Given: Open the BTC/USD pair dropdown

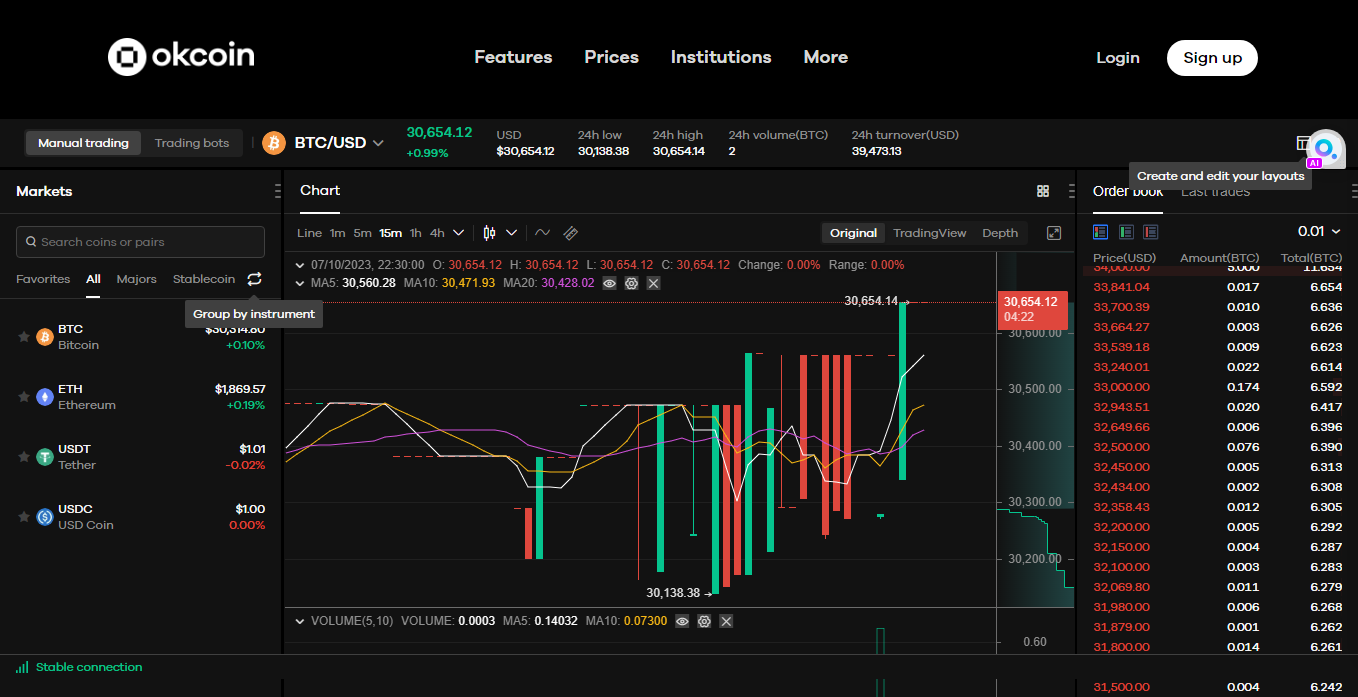Looking at the screenshot, I should [378, 143].
